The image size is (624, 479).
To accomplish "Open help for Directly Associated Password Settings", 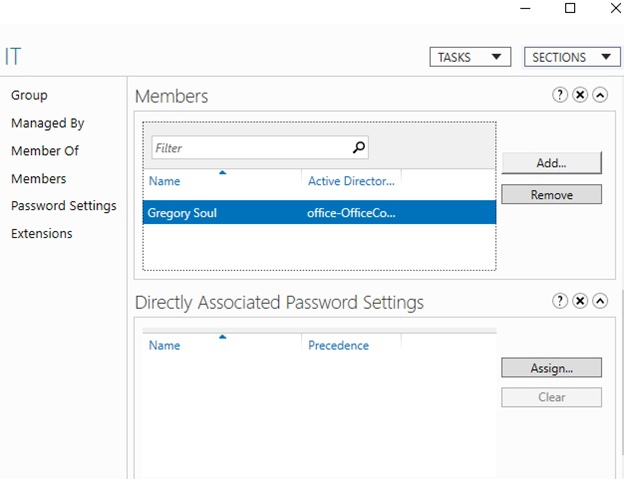I will (x=560, y=301).
